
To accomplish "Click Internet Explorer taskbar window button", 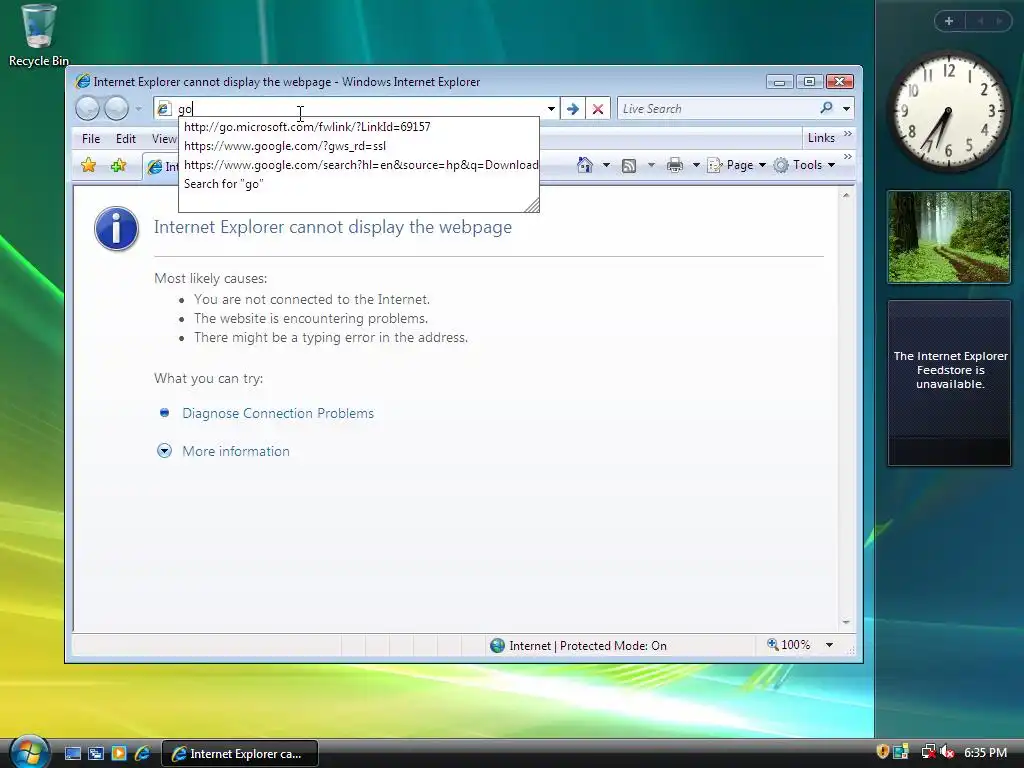I will (240, 754).
